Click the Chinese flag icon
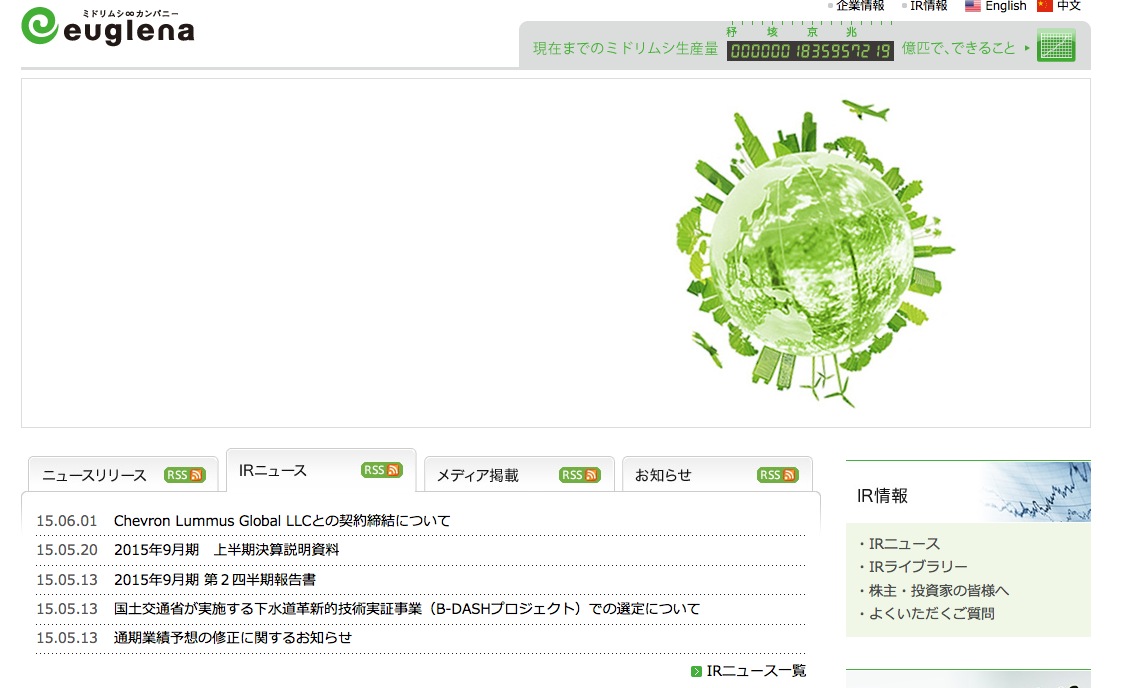 tap(1045, 6)
